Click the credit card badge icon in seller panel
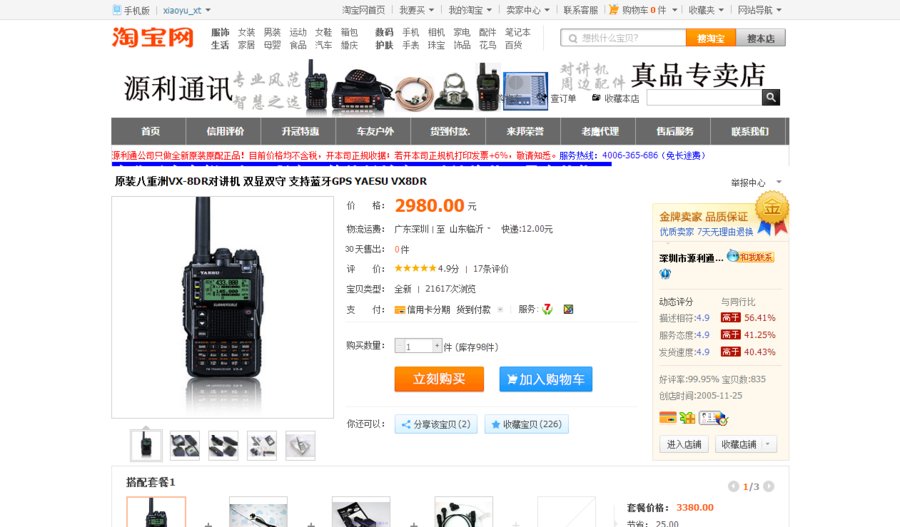The width and height of the screenshot is (900, 527). click(x=668, y=418)
